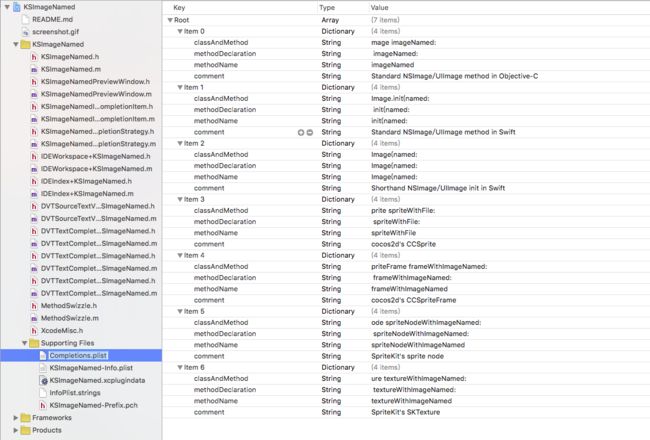Click the Frameworks folder icon
650x440 pixels.
pos(25,418)
